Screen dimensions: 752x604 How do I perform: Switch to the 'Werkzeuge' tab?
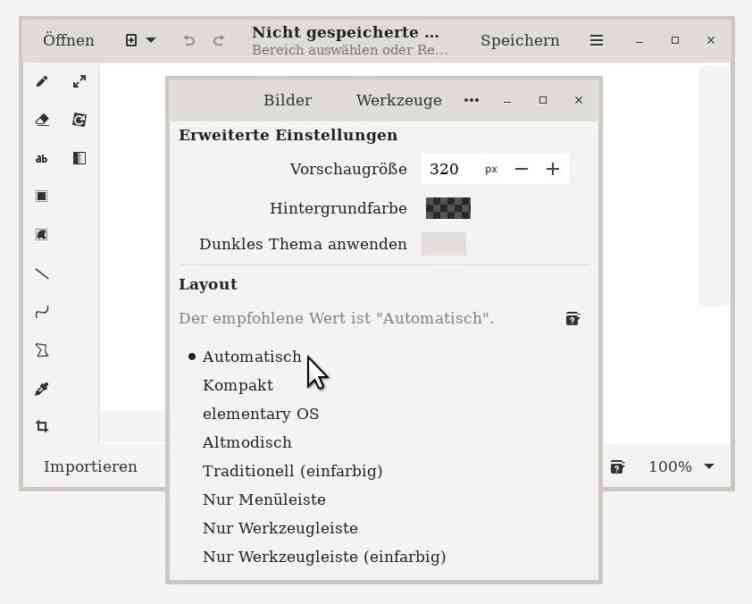coord(399,100)
